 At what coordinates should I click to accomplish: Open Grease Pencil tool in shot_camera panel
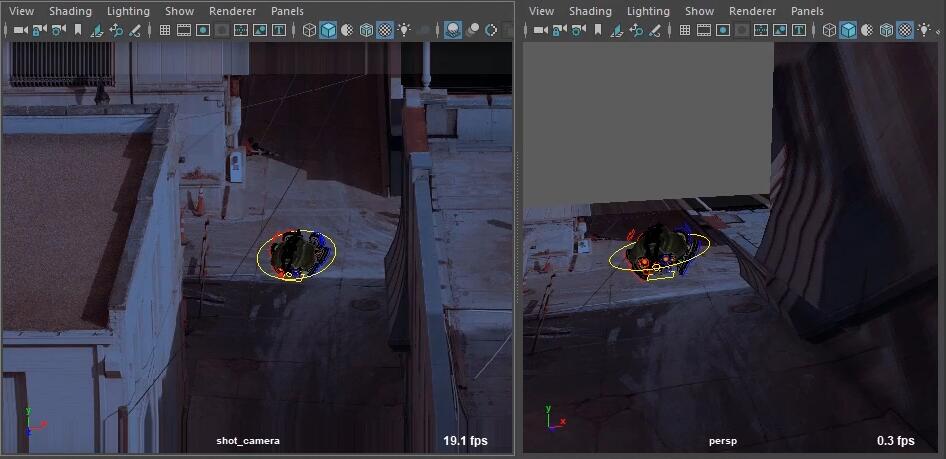click(x=135, y=30)
